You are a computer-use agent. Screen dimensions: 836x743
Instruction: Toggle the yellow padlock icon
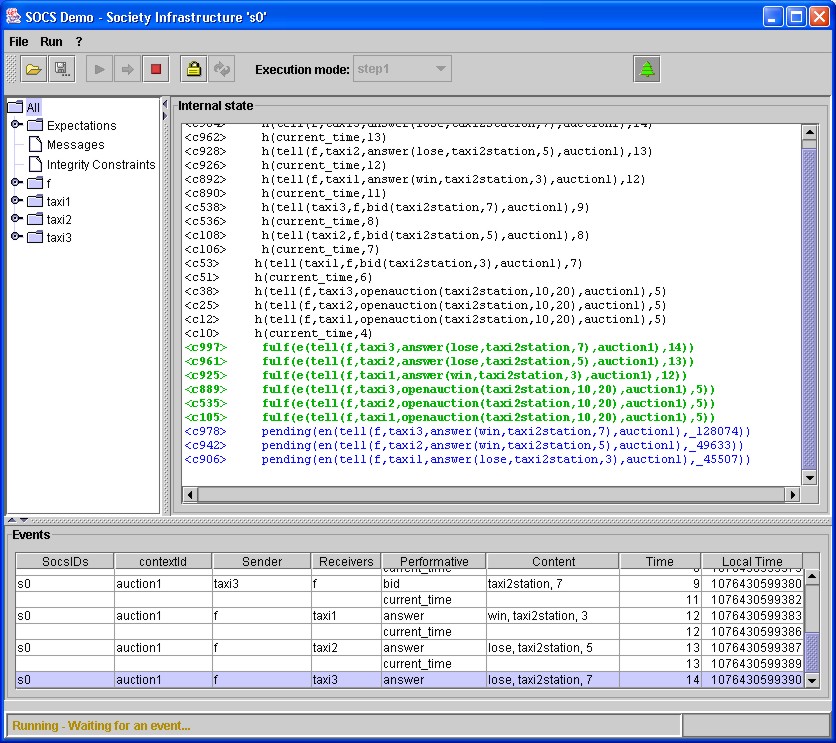pyautogui.click(x=193, y=69)
